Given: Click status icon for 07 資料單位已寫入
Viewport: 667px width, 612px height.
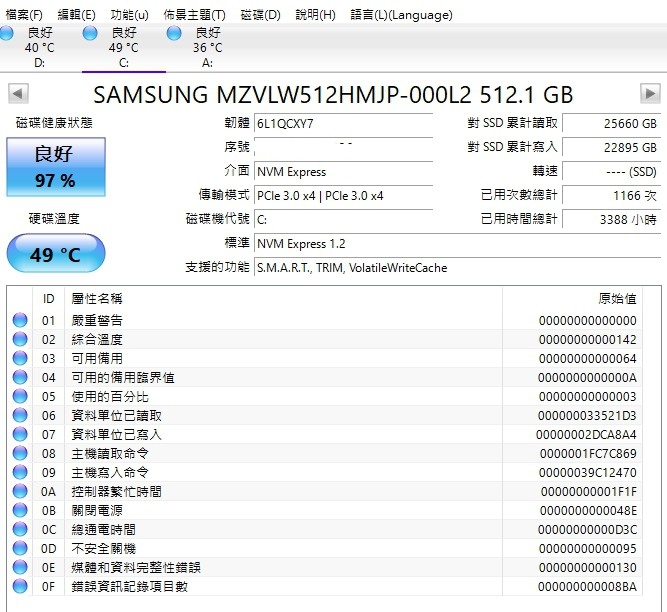Looking at the screenshot, I should click(20, 434).
